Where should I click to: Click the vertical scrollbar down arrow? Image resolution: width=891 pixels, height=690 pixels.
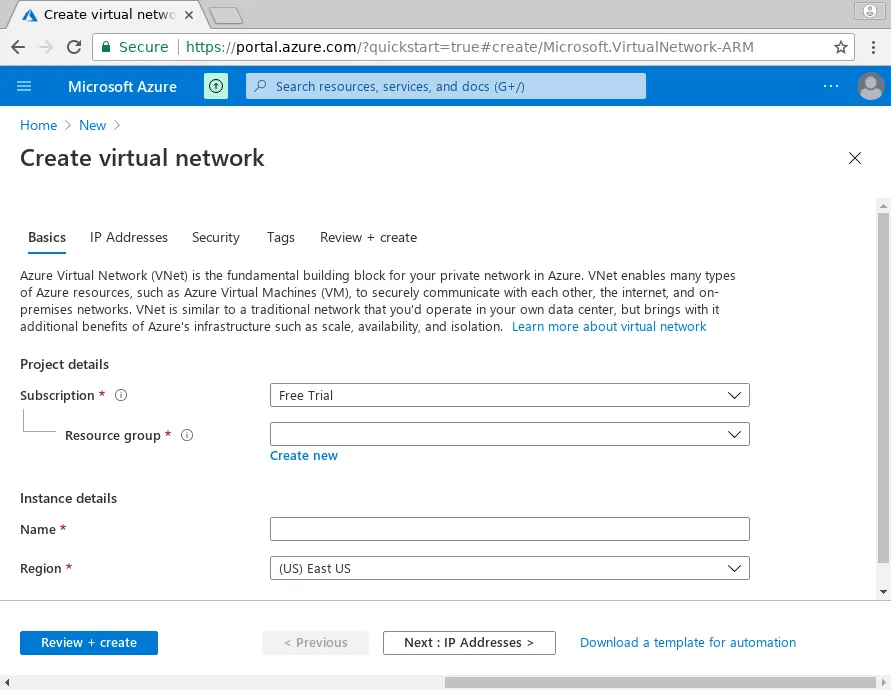(883, 592)
